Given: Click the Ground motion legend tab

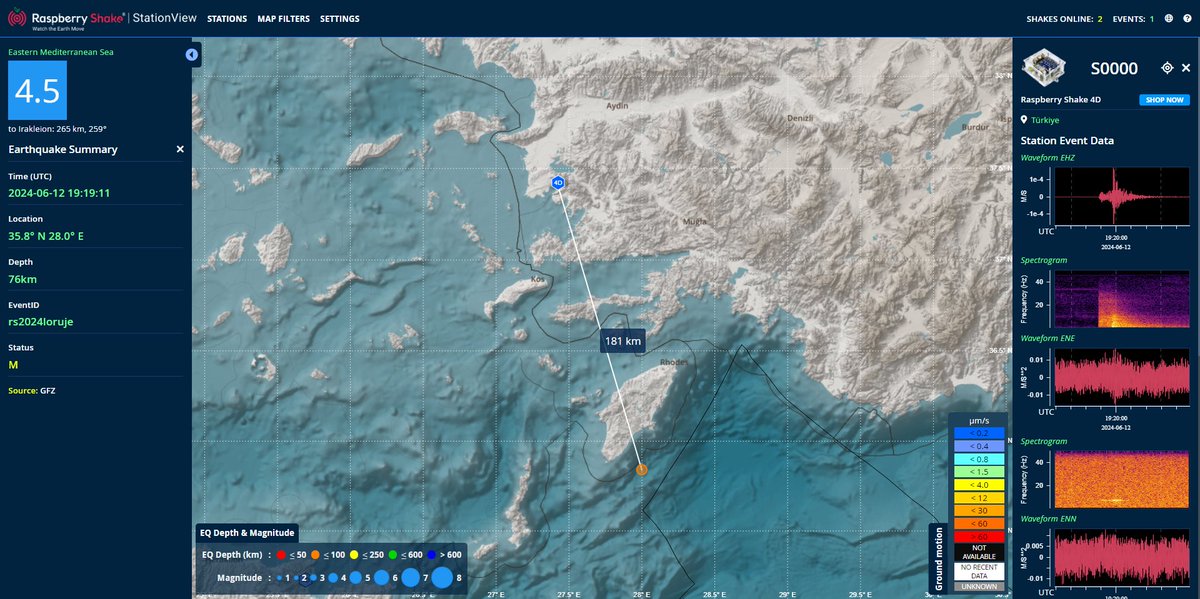Looking at the screenshot, I should (936, 558).
